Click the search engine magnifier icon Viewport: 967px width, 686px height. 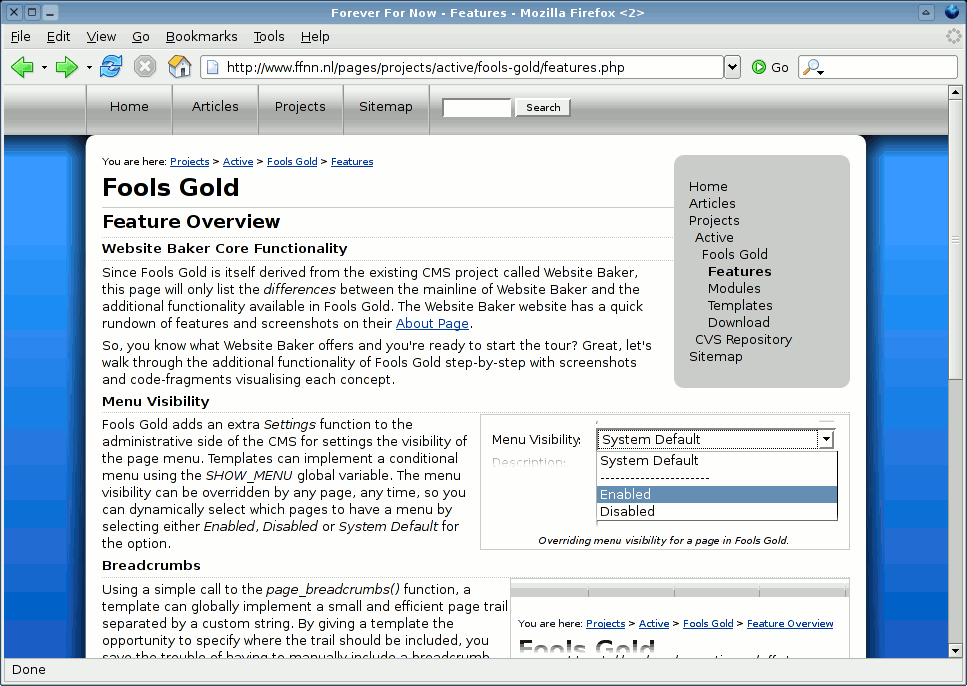[x=812, y=67]
